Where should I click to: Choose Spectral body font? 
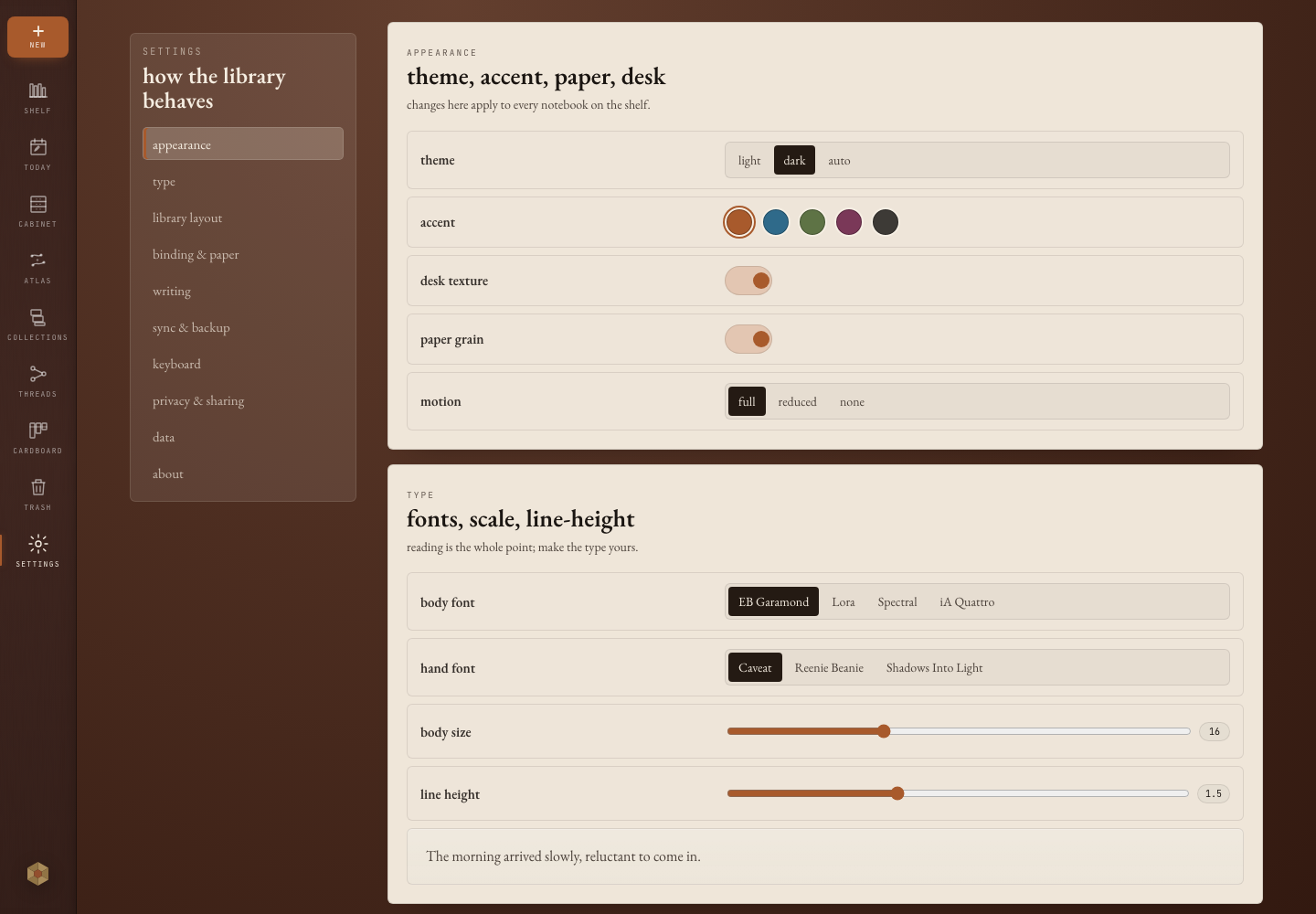tap(897, 601)
